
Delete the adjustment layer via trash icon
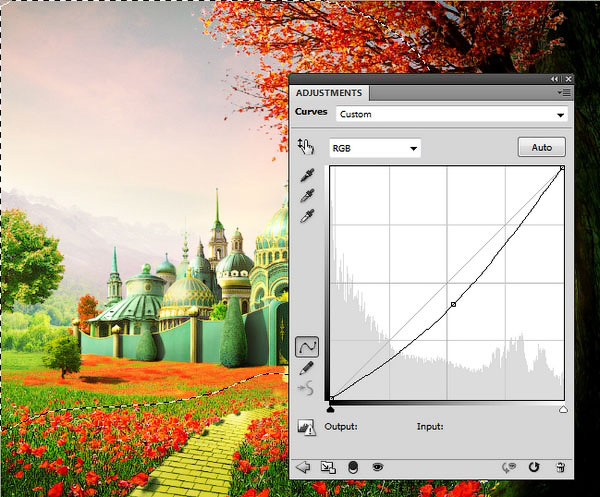click(x=560, y=467)
